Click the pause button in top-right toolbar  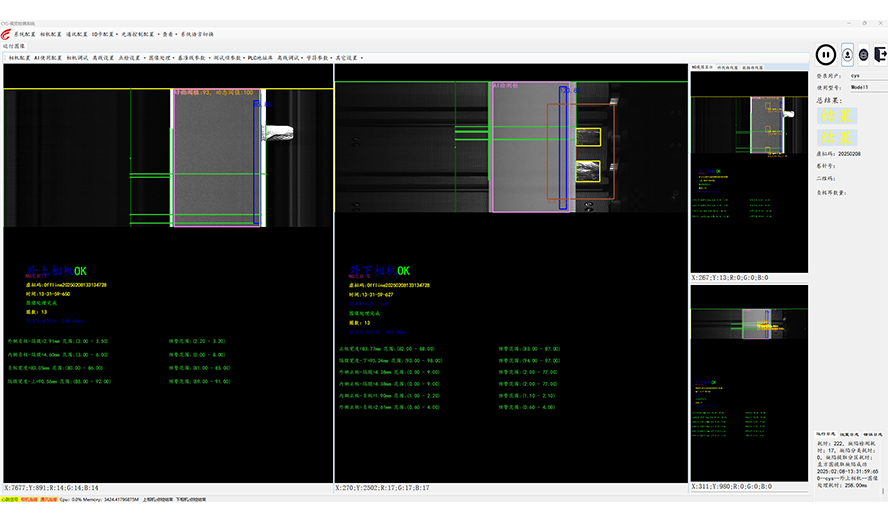click(x=826, y=55)
